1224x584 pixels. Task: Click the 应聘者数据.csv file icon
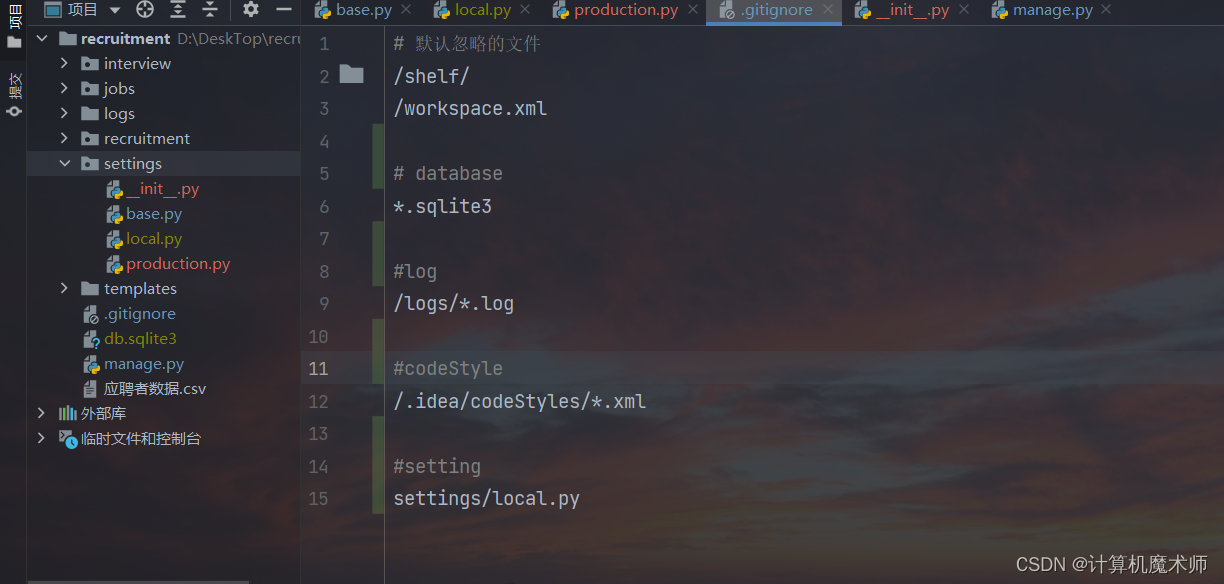pyautogui.click(x=91, y=389)
